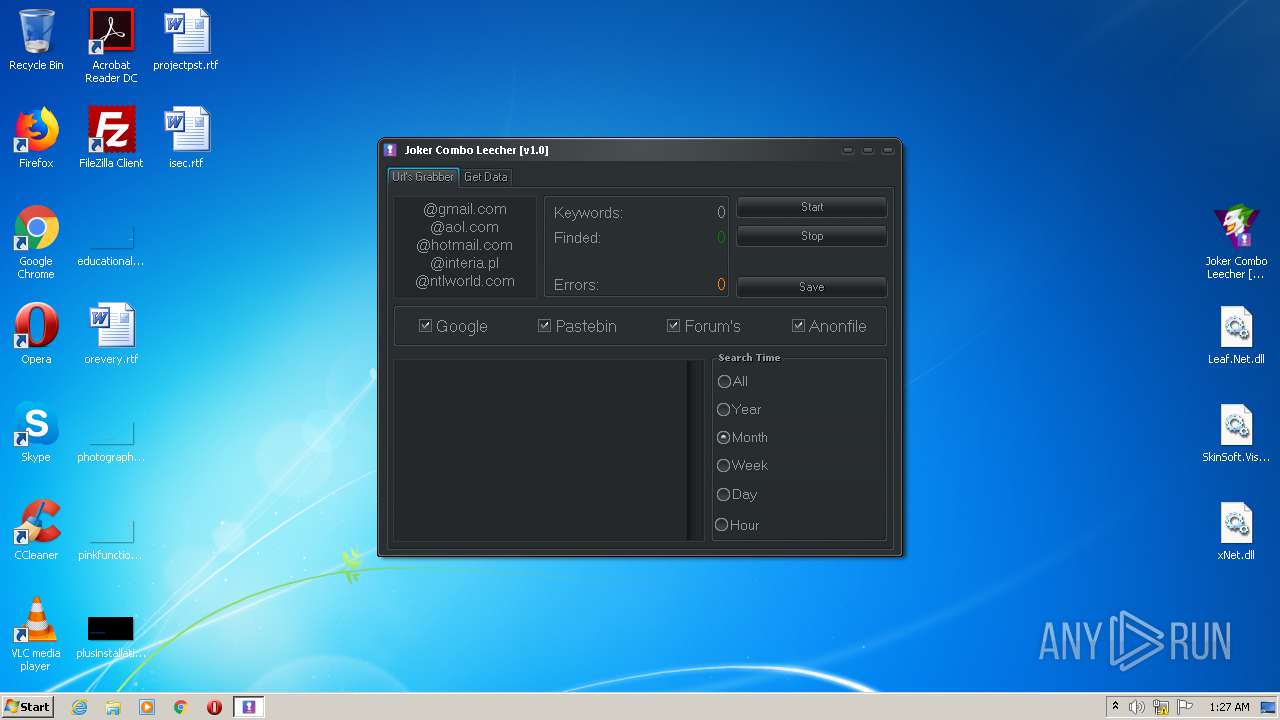Image resolution: width=1280 pixels, height=720 pixels.
Task: Launch Acrobat Reader DC shortcut
Action: click(111, 46)
